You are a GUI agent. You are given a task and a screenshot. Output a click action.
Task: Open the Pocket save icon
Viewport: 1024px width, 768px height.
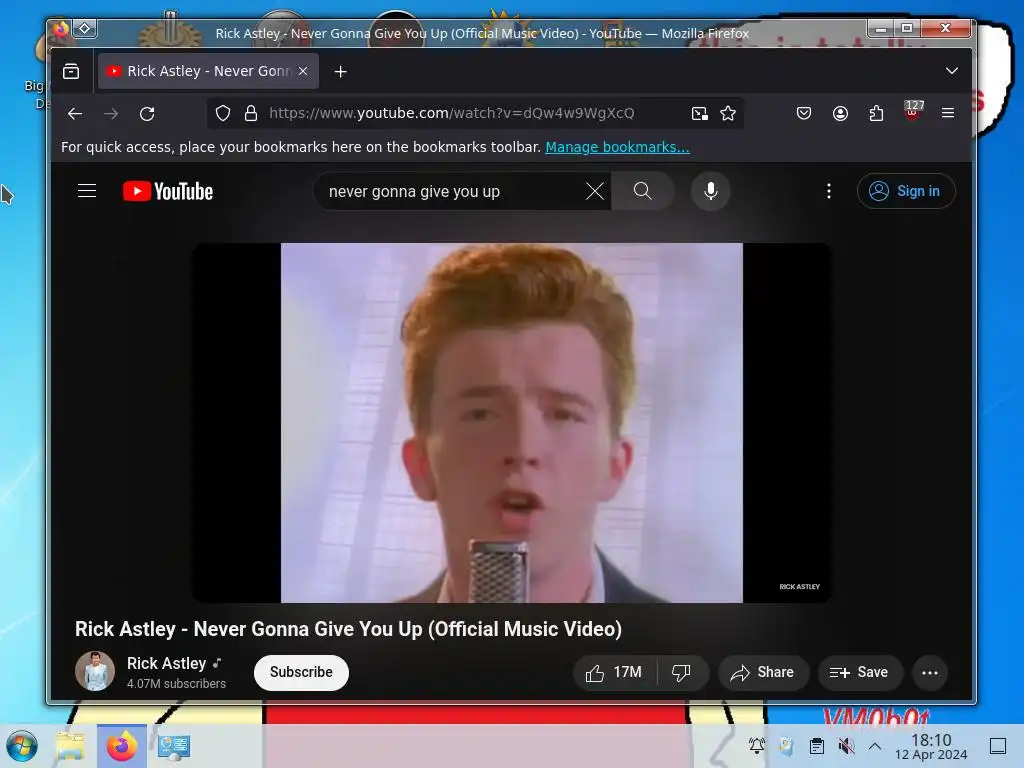[804, 114]
